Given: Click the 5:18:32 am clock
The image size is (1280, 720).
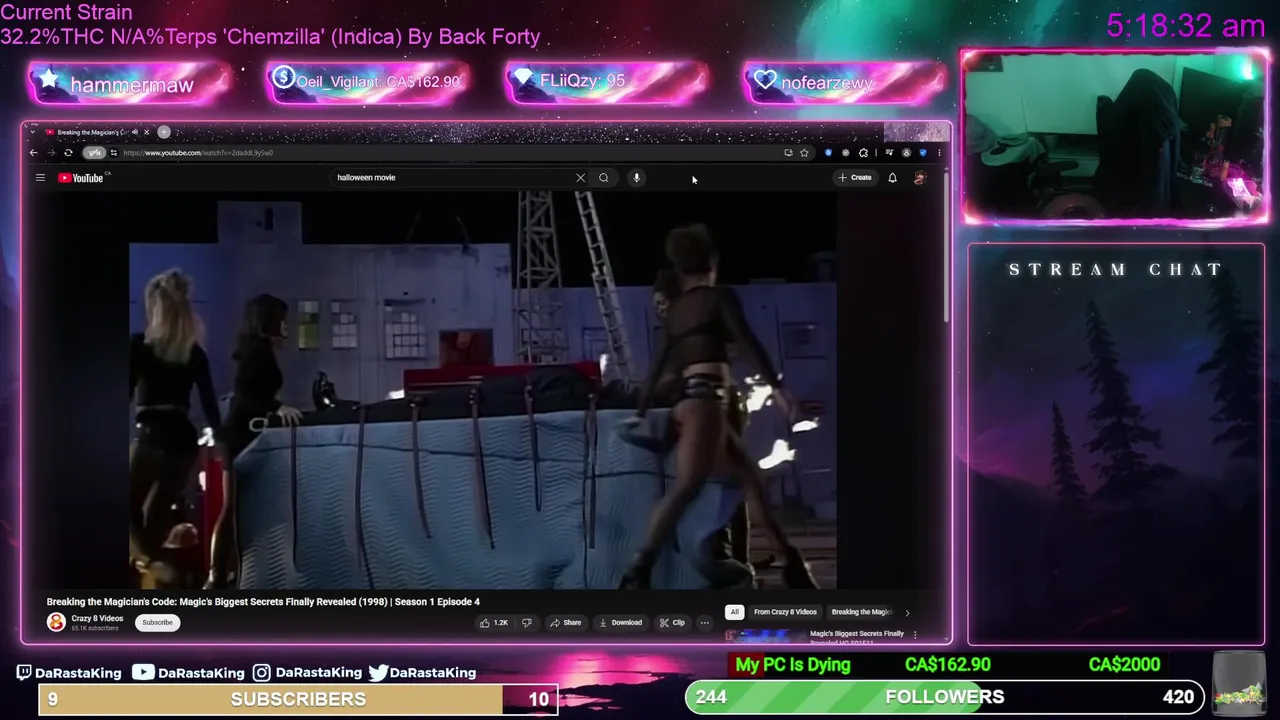Looking at the screenshot, I should [1186, 26].
